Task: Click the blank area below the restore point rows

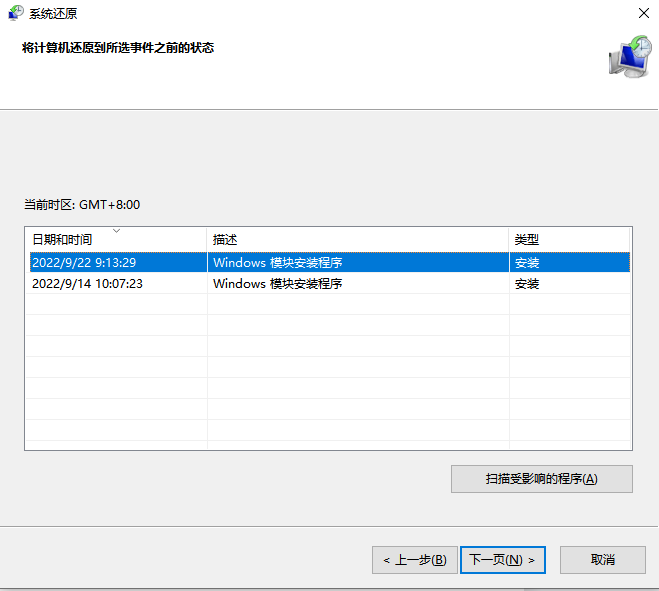Action: [x=328, y=380]
